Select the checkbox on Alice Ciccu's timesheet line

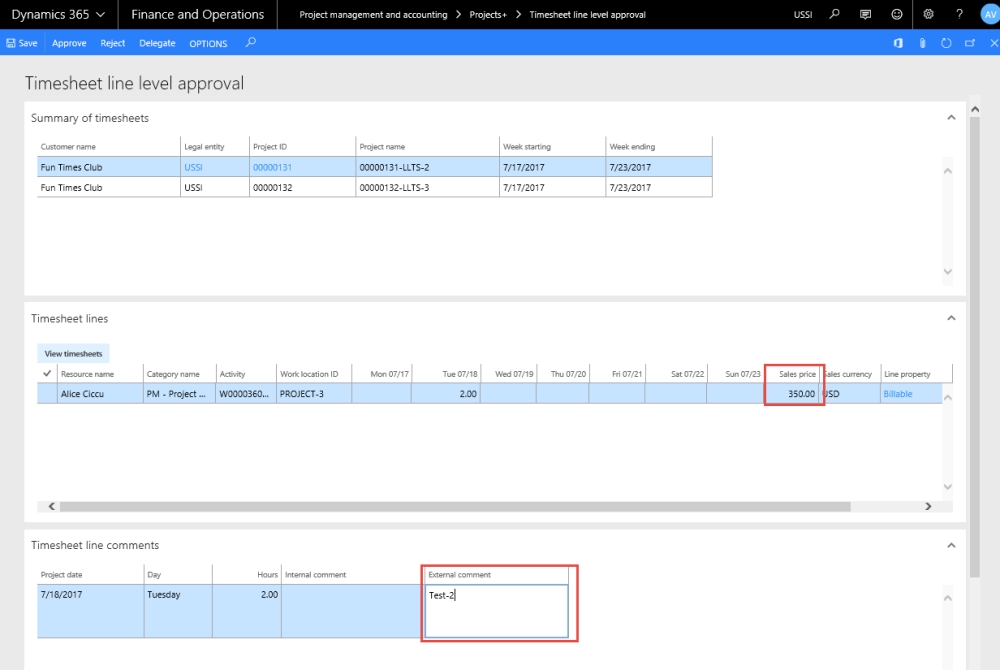click(46, 393)
